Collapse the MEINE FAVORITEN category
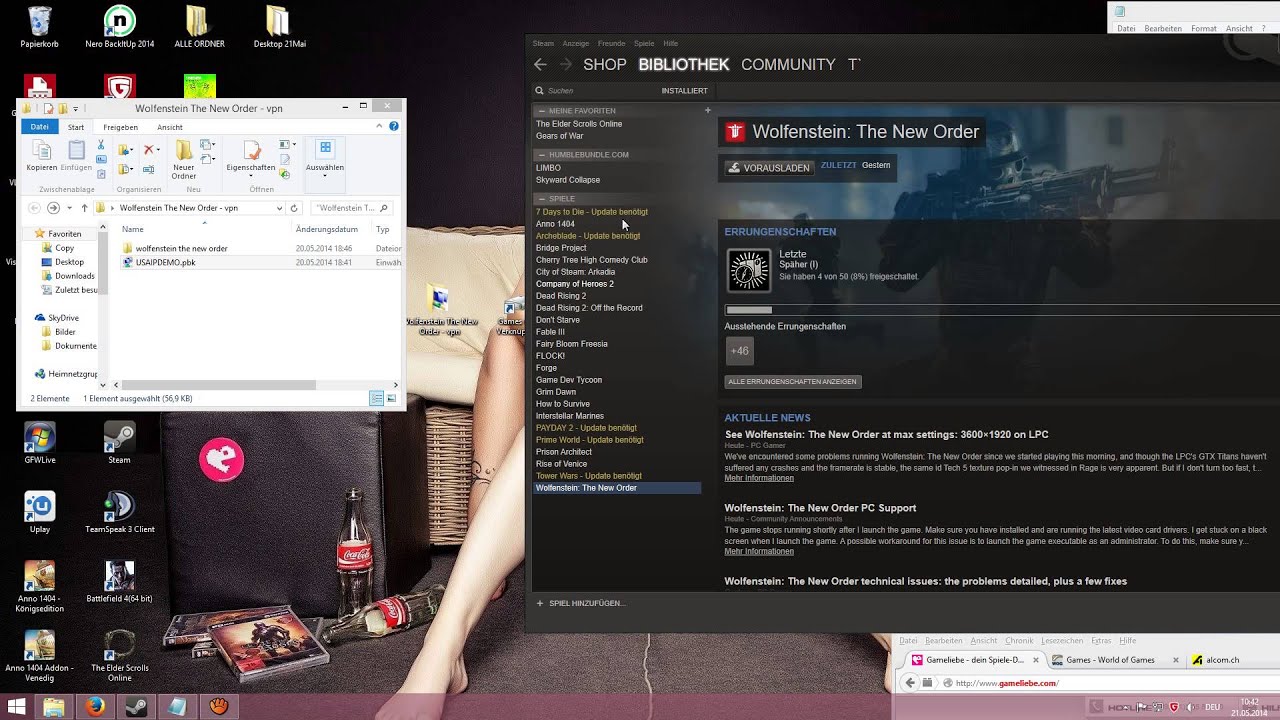The width and height of the screenshot is (1280, 720). click(542, 111)
